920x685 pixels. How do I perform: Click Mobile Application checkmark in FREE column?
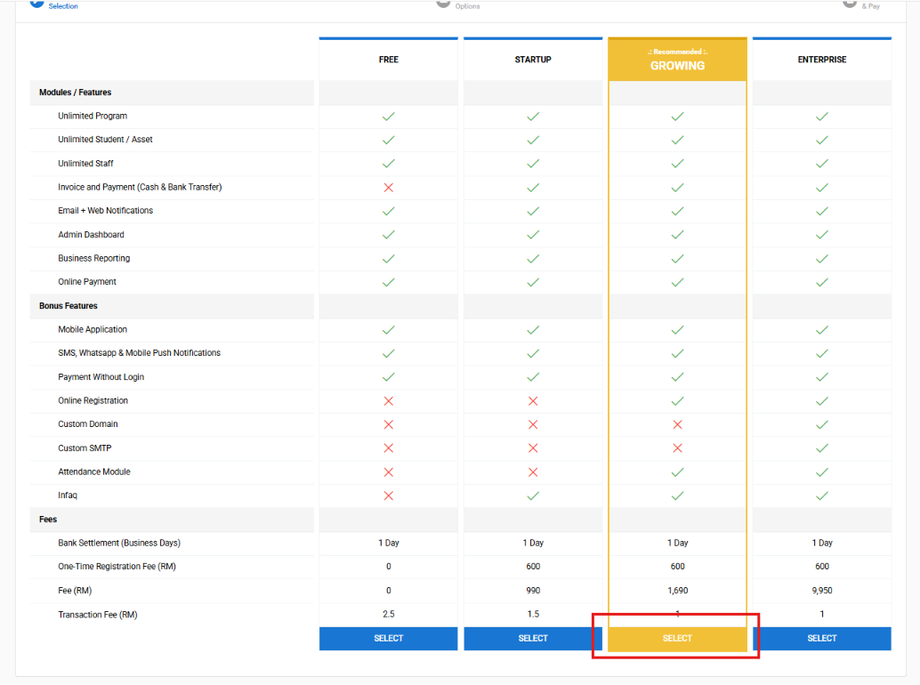tap(388, 330)
